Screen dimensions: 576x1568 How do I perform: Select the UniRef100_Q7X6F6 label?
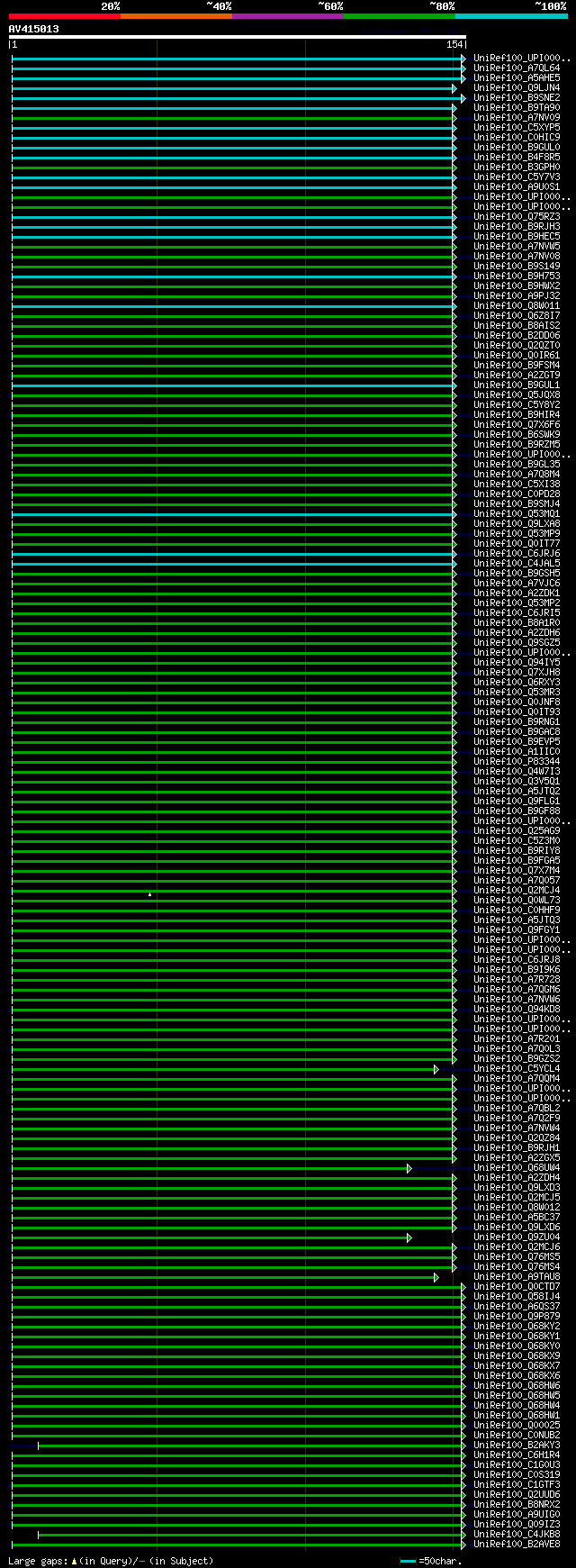tap(517, 425)
